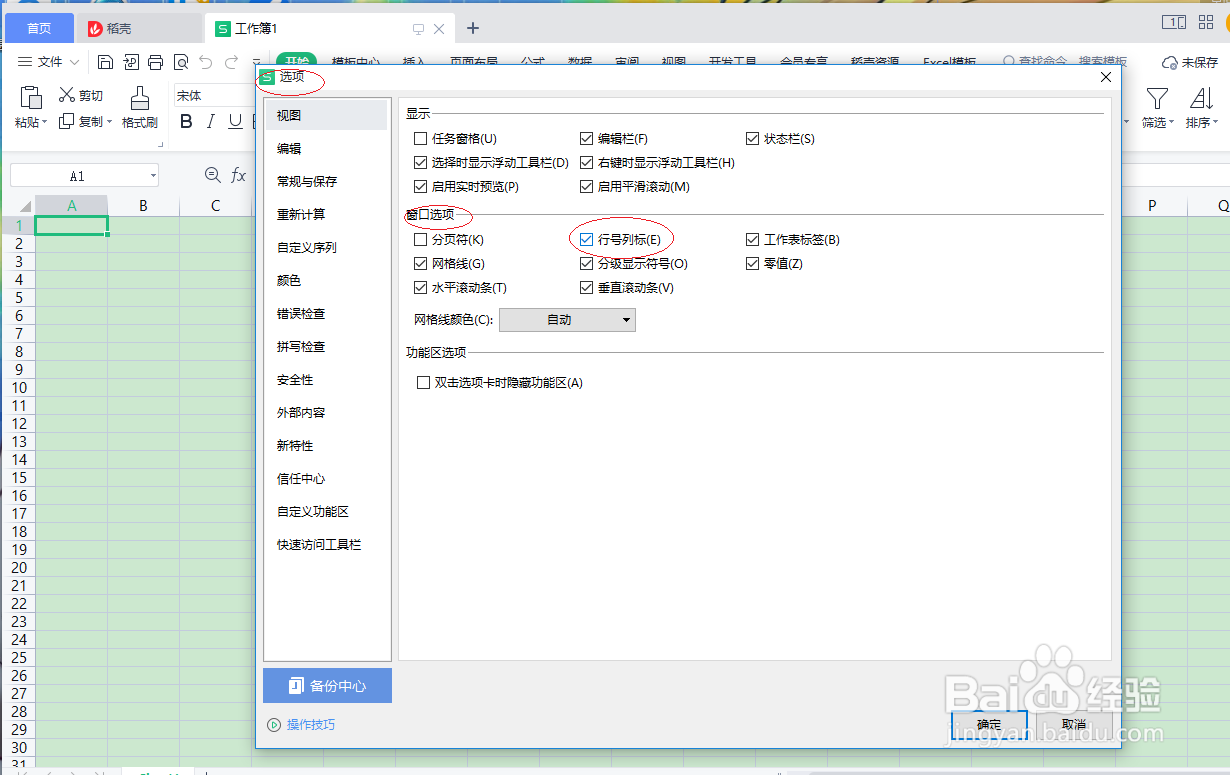Click the Format Painter brush

[140, 97]
